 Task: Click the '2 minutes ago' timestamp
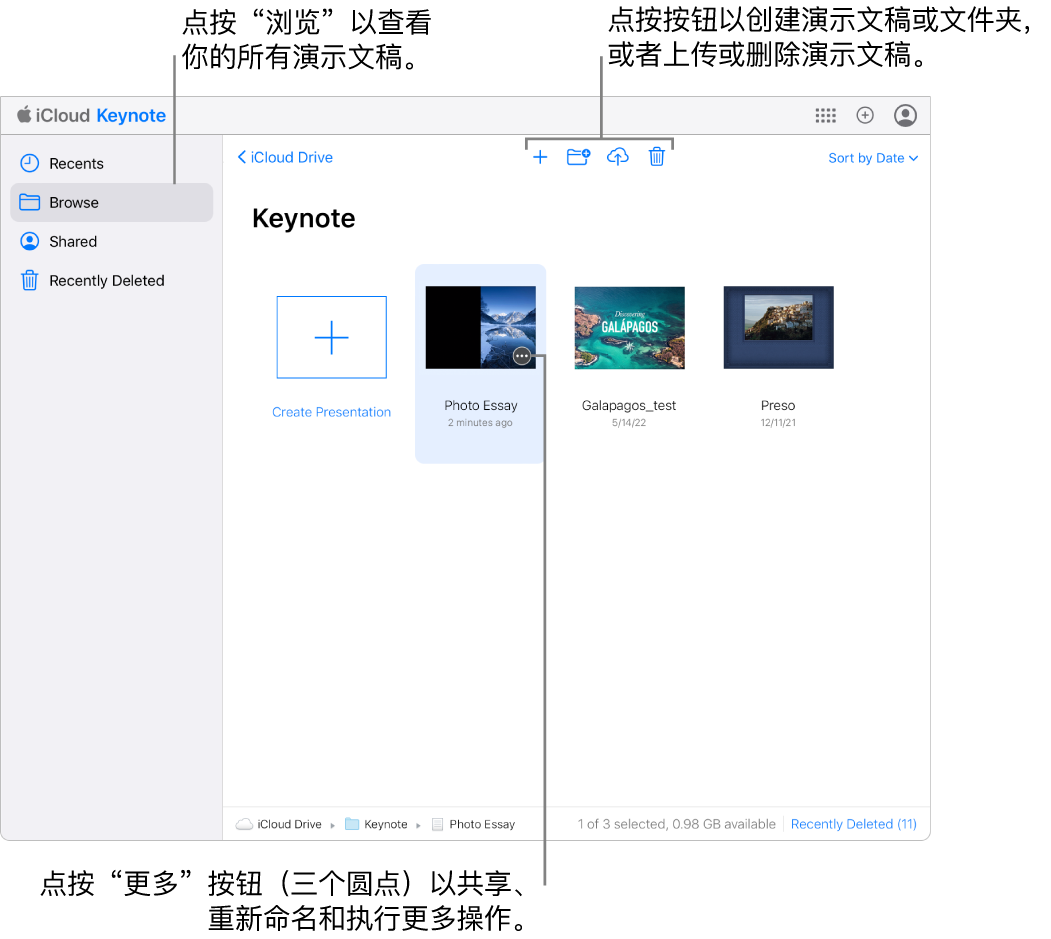tap(480, 423)
